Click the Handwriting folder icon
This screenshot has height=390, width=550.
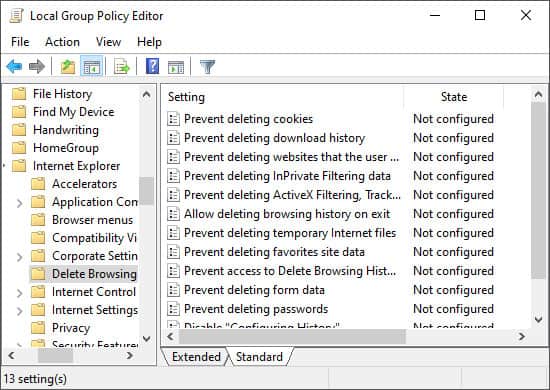pyautogui.click(x=19, y=130)
